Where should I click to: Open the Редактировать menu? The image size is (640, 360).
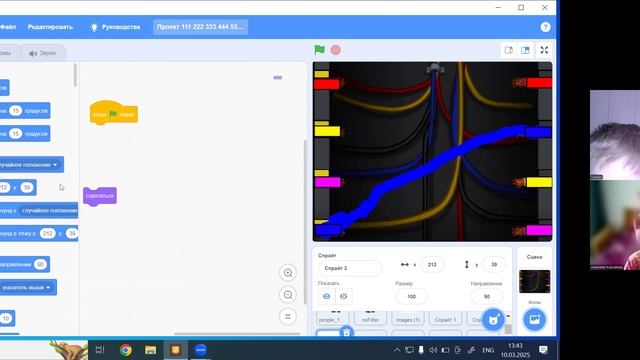click(50, 27)
